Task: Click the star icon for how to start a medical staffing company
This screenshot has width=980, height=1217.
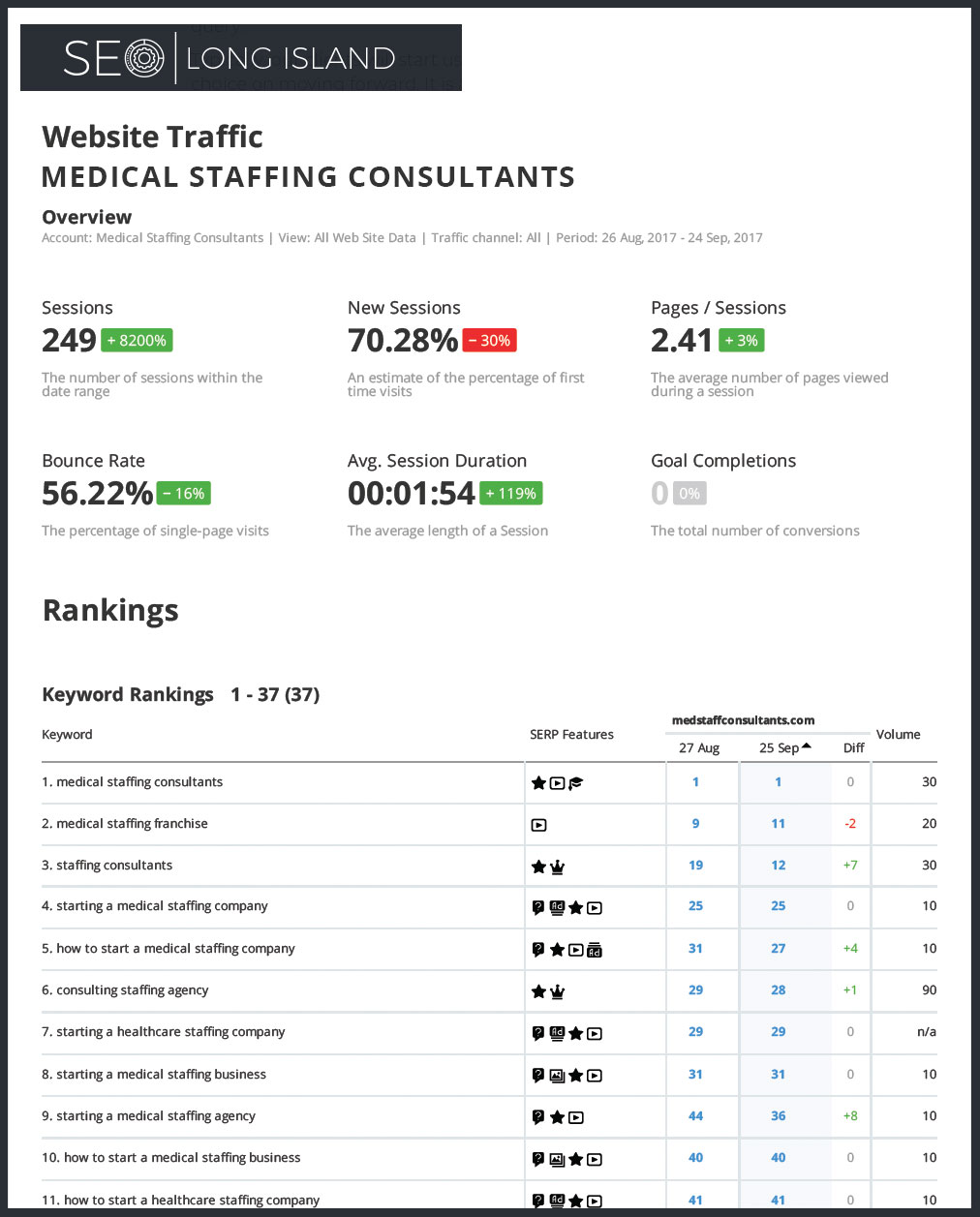Action: tap(557, 950)
